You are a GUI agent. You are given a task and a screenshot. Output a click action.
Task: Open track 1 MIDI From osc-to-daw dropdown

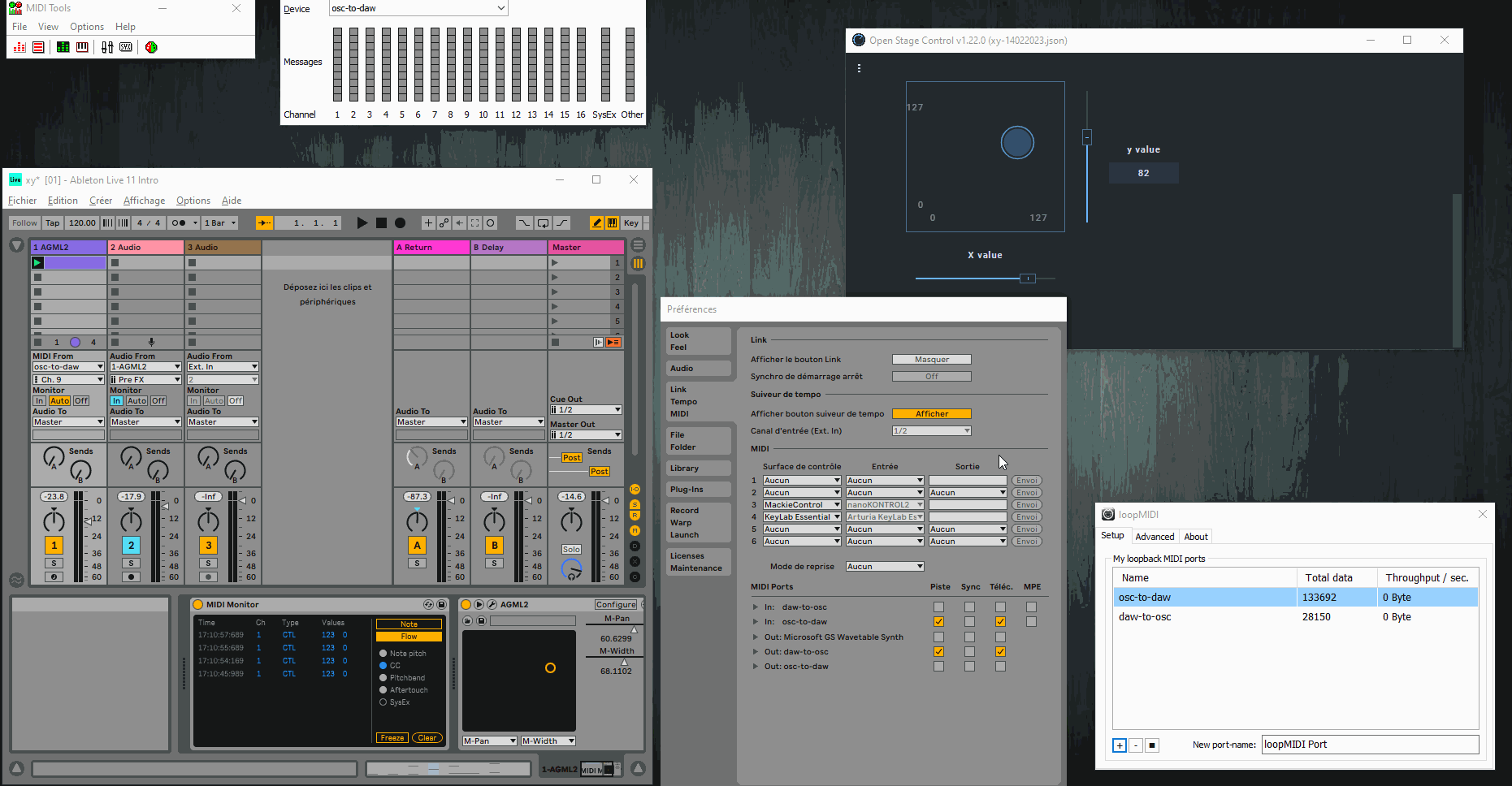(68, 367)
